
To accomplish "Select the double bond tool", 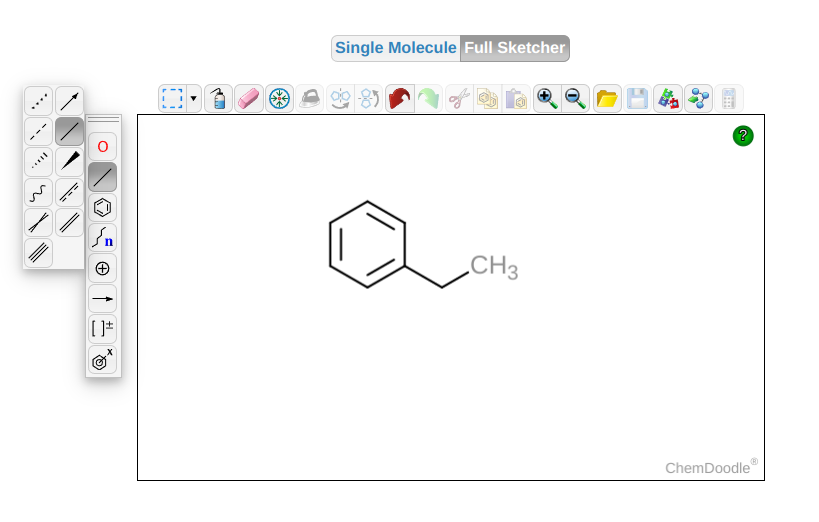I will (69, 223).
